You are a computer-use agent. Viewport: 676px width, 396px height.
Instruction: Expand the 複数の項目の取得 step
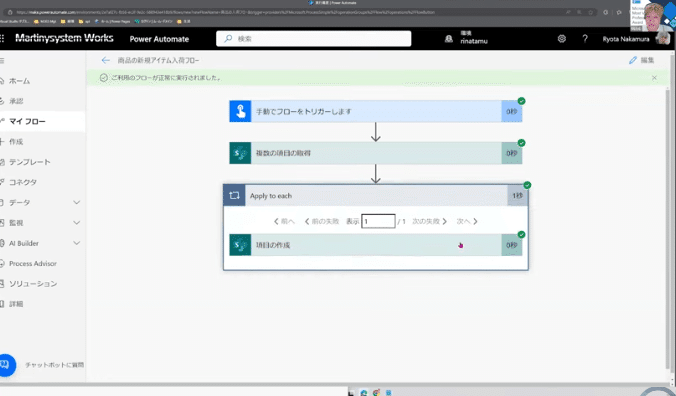tap(376, 153)
